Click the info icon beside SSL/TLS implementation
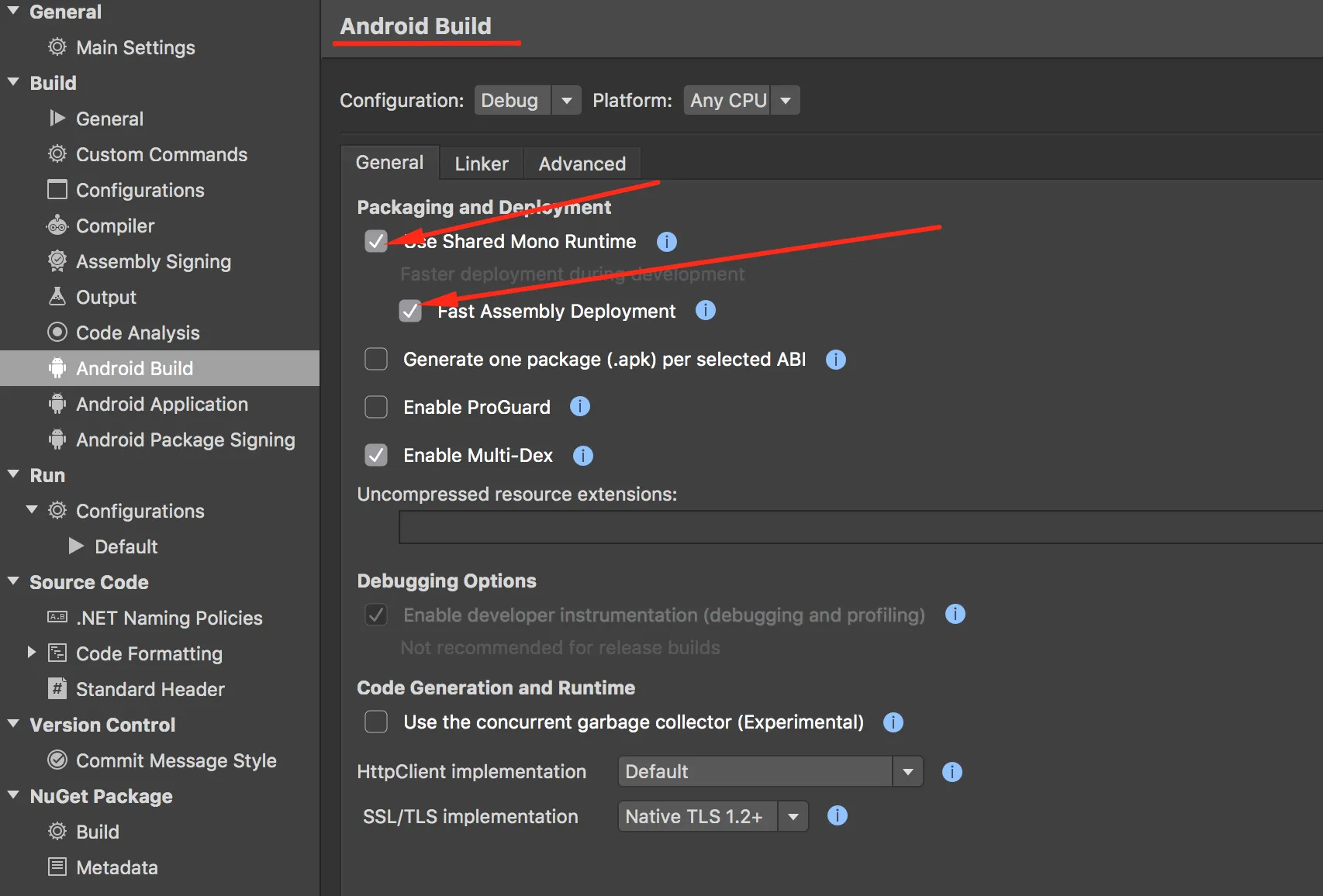 pos(837,815)
